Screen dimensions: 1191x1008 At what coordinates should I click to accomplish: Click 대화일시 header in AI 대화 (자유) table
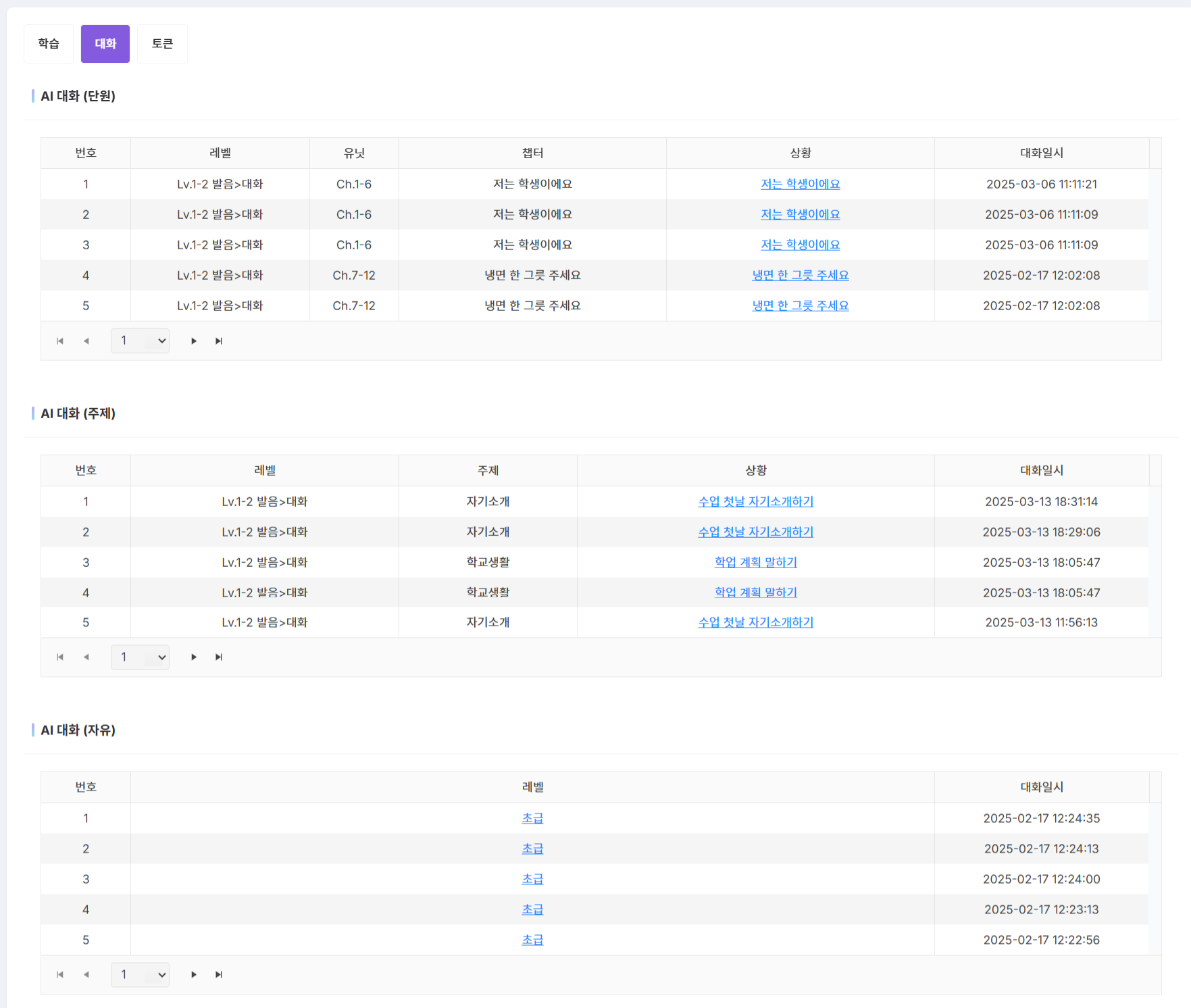pos(1042,788)
